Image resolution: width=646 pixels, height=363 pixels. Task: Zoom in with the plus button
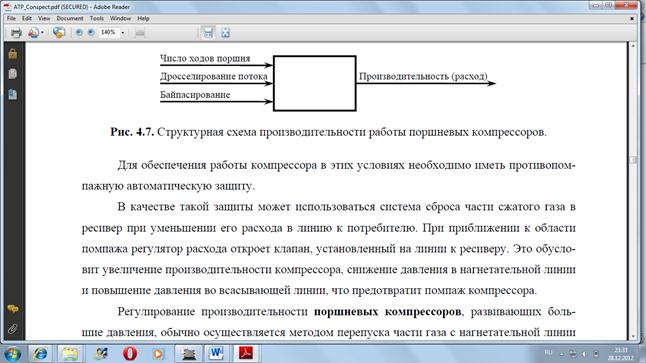click(91, 33)
